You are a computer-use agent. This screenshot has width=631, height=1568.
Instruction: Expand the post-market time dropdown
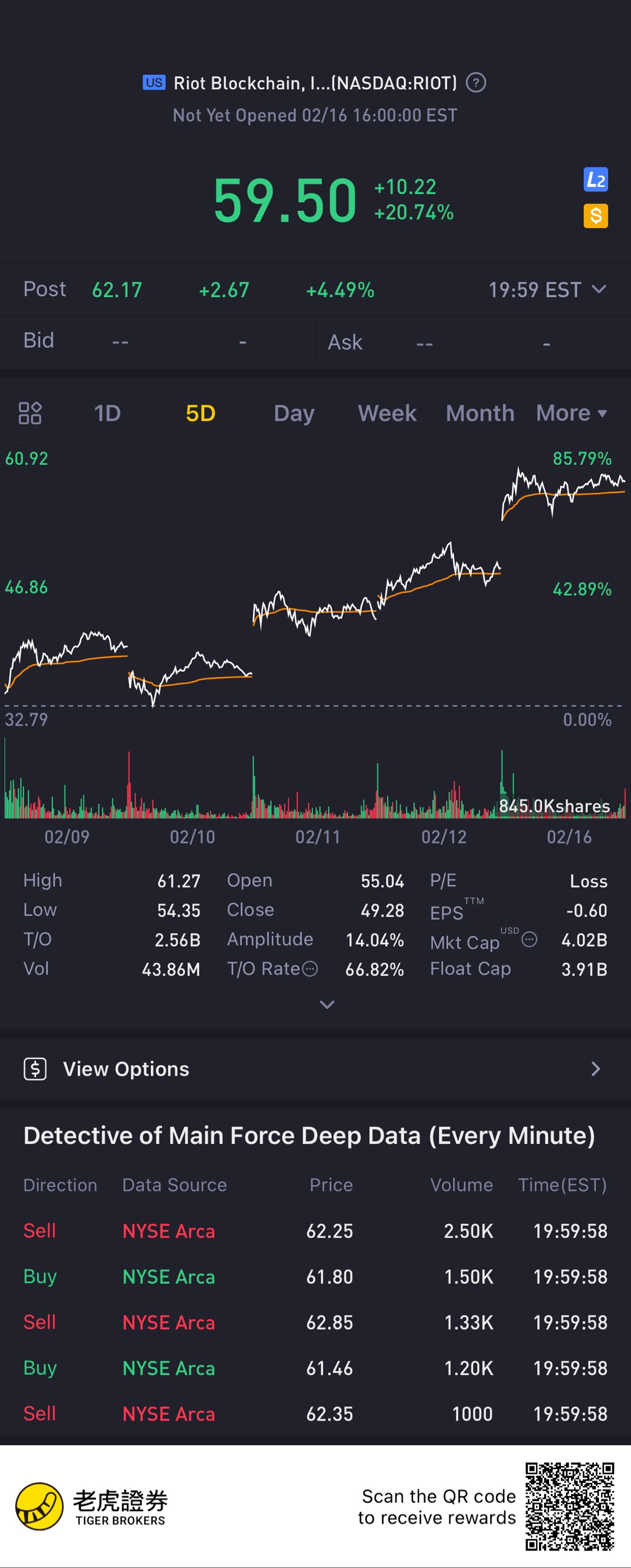pyautogui.click(x=598, y=289)
